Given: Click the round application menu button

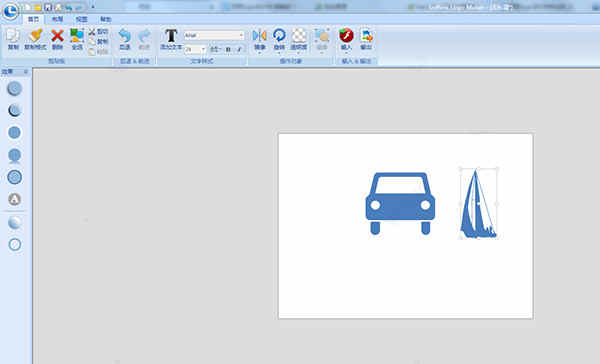Looking at the screenshot, I should click(x=10, y=11).
